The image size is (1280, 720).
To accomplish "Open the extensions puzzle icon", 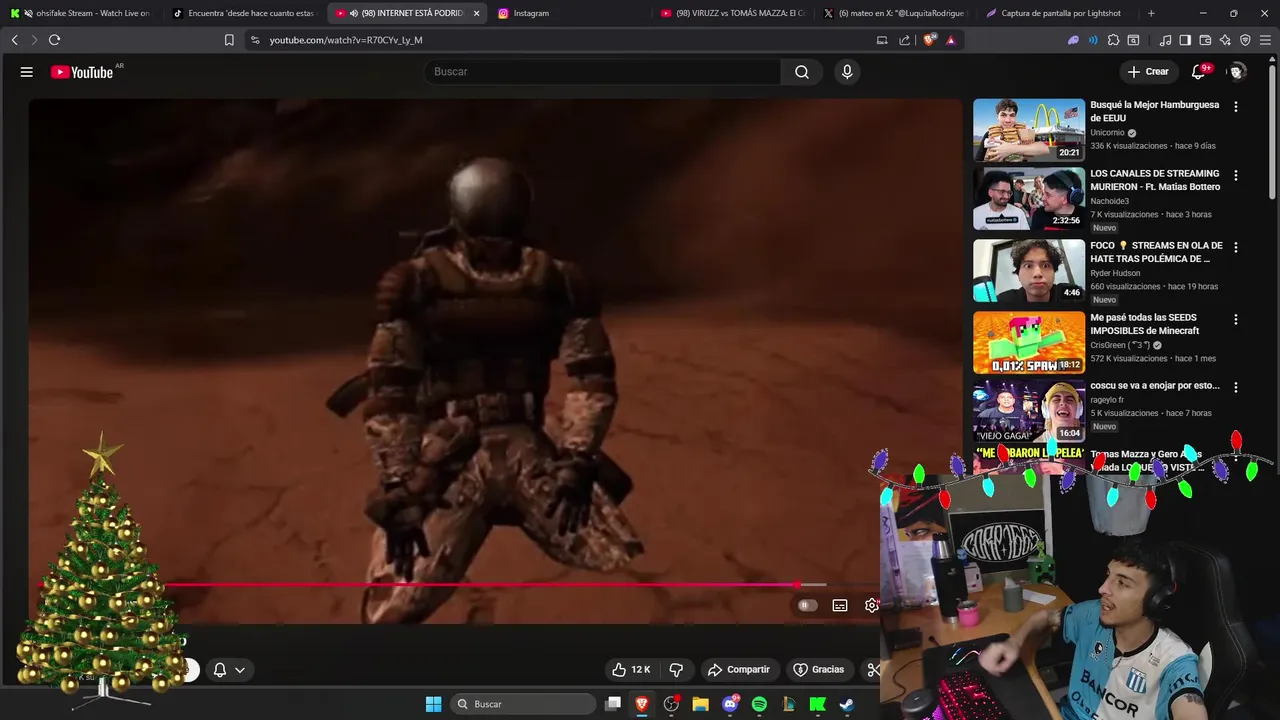I will pyautogui.click(x=1113, y=40).
